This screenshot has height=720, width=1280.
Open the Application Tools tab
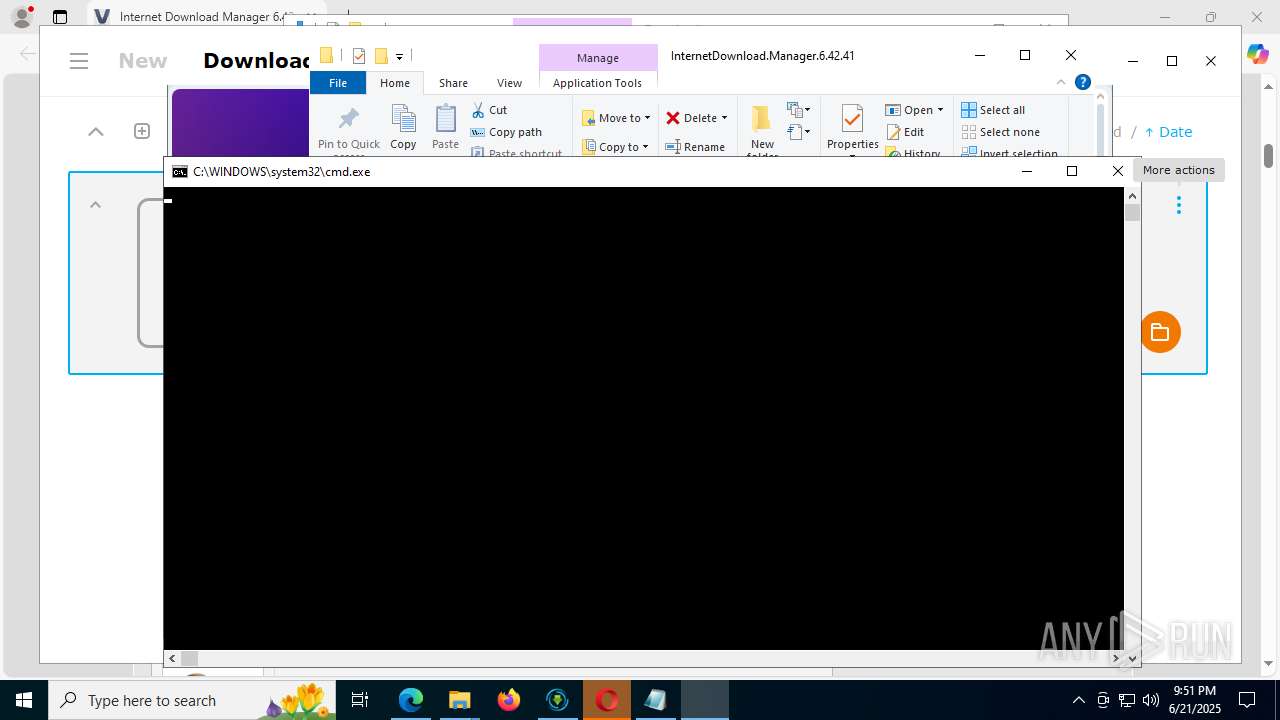[597, 83]
